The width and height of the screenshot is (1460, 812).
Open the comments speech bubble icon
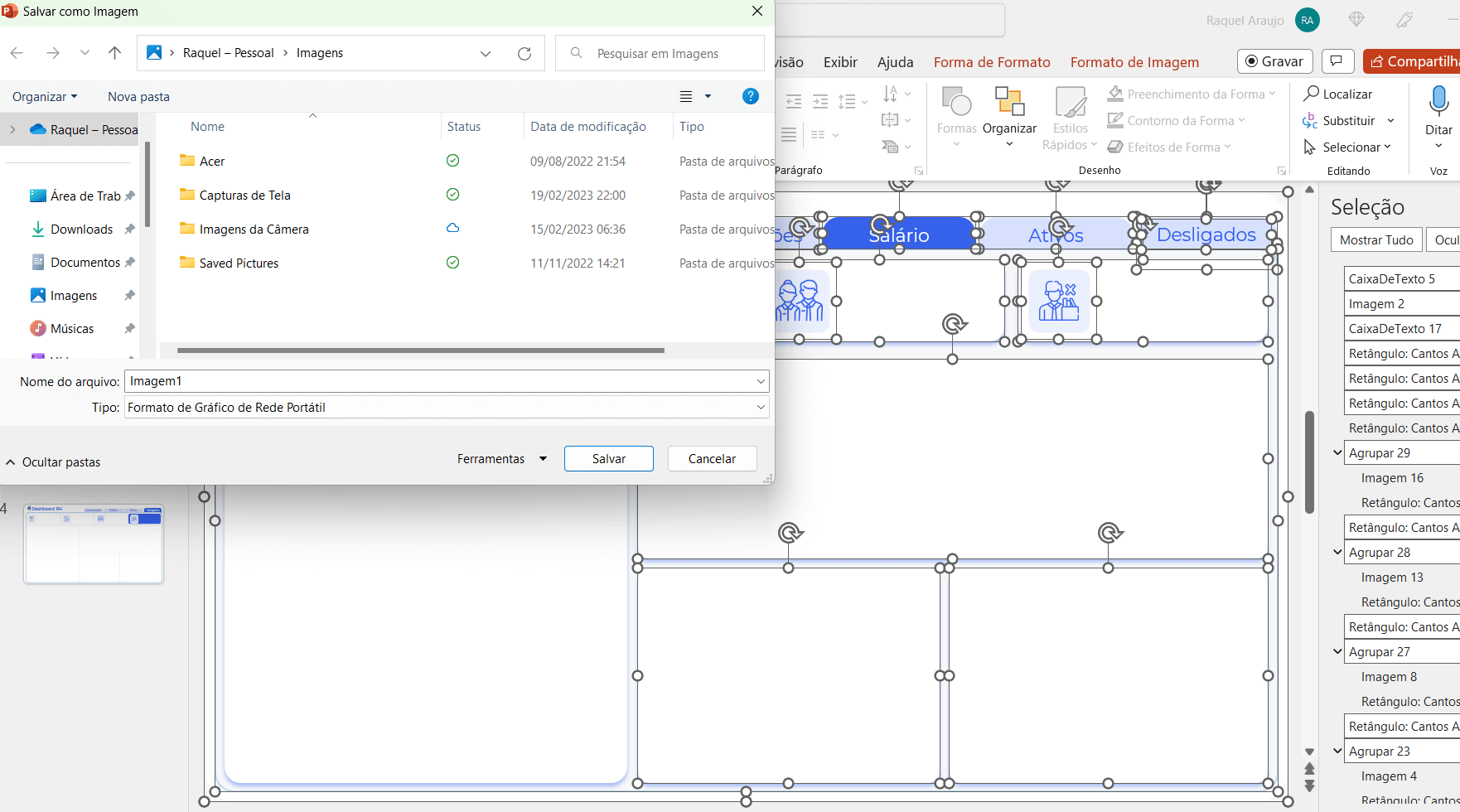click(1336, 61)
